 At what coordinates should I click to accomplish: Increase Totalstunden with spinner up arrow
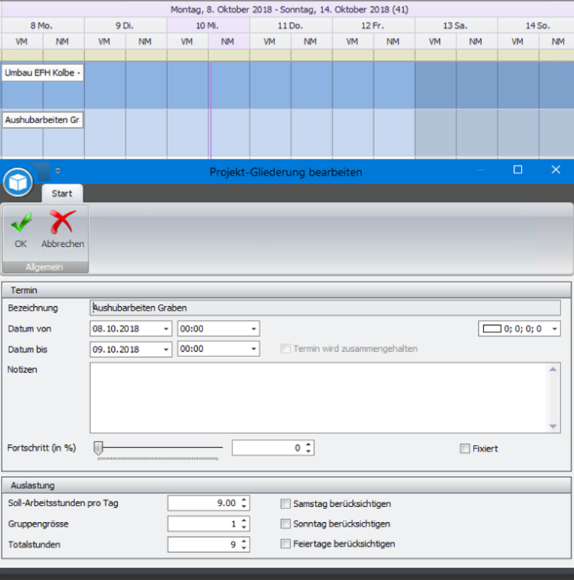coord(244,541)
